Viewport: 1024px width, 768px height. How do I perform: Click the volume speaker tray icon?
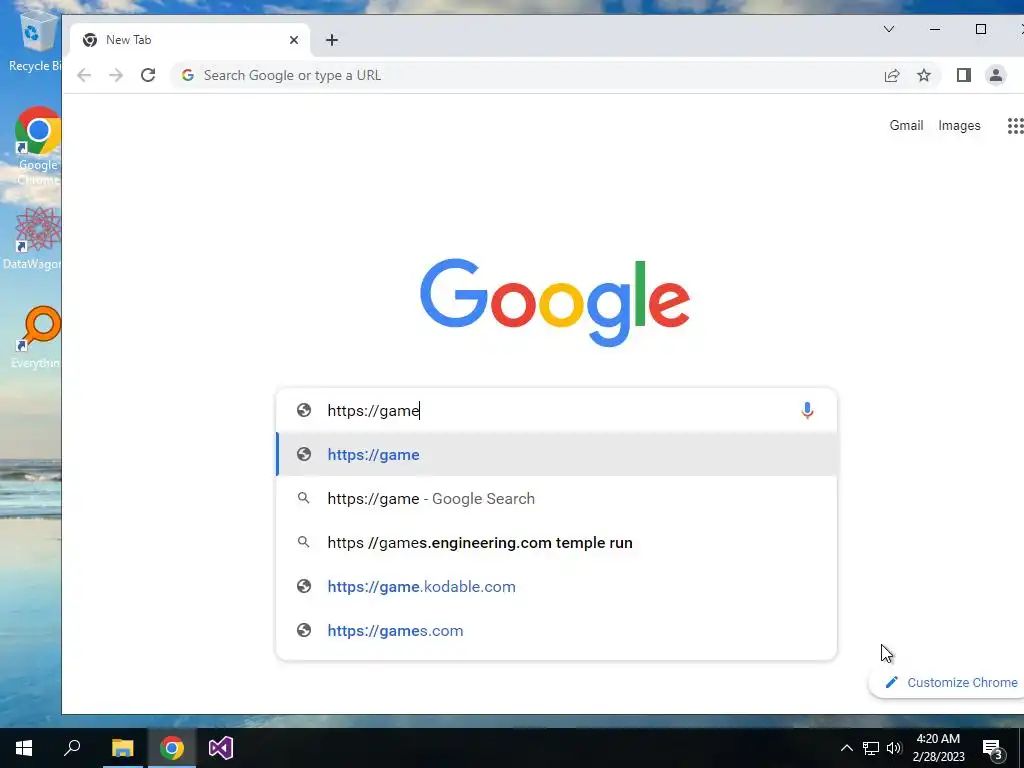(x=894, y=748)
